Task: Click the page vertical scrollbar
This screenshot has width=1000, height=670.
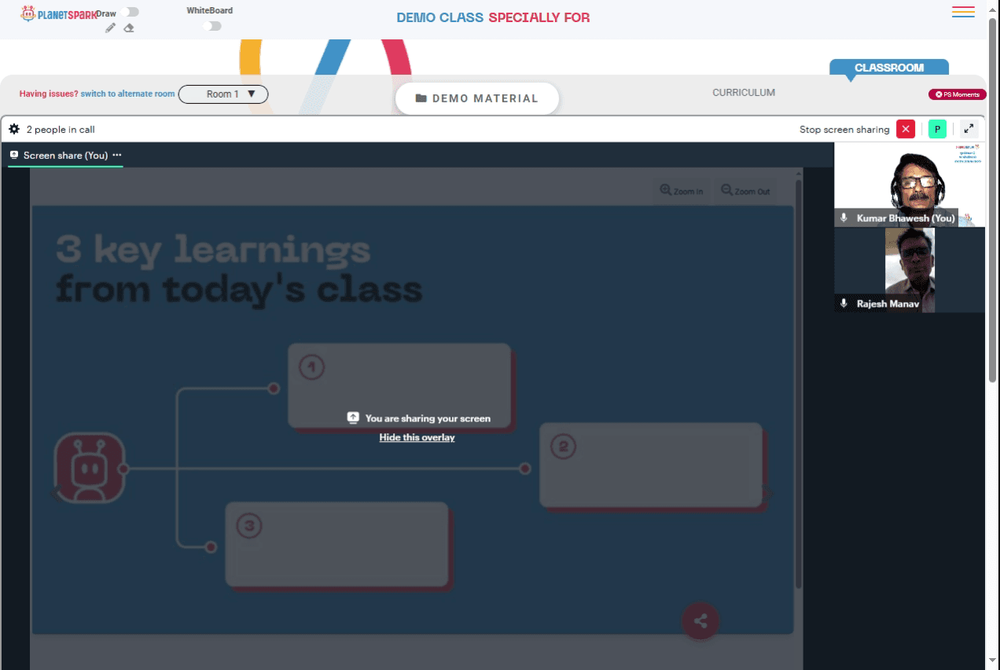Action: [992, 200]
